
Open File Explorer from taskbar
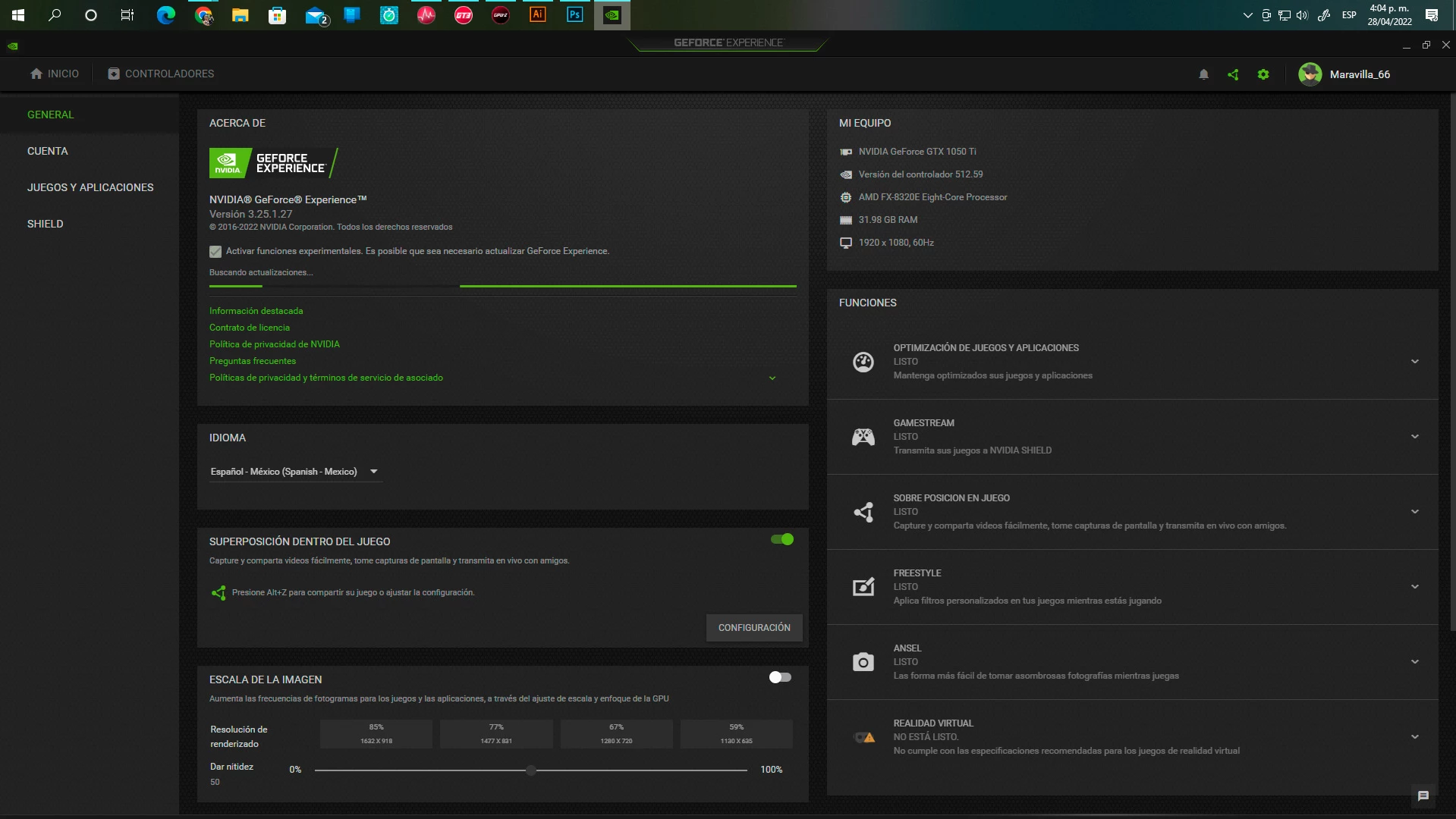(x=241, y=15)
